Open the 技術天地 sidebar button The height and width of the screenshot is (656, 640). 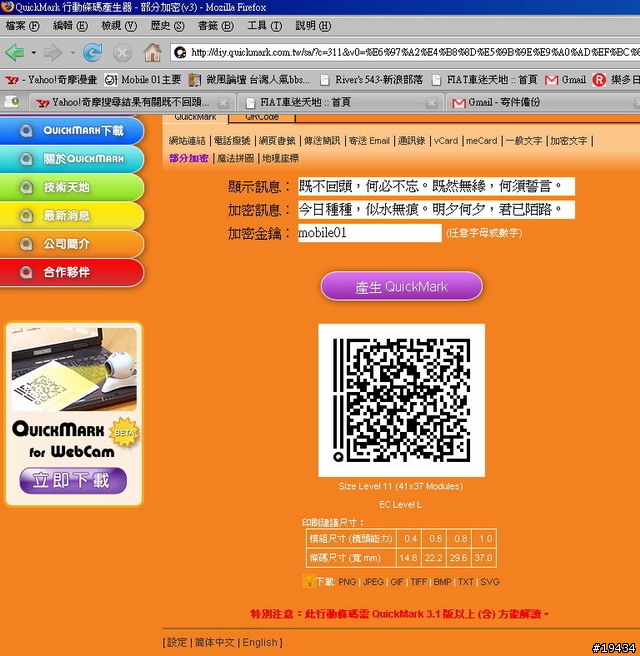click(x=72, y=187)
